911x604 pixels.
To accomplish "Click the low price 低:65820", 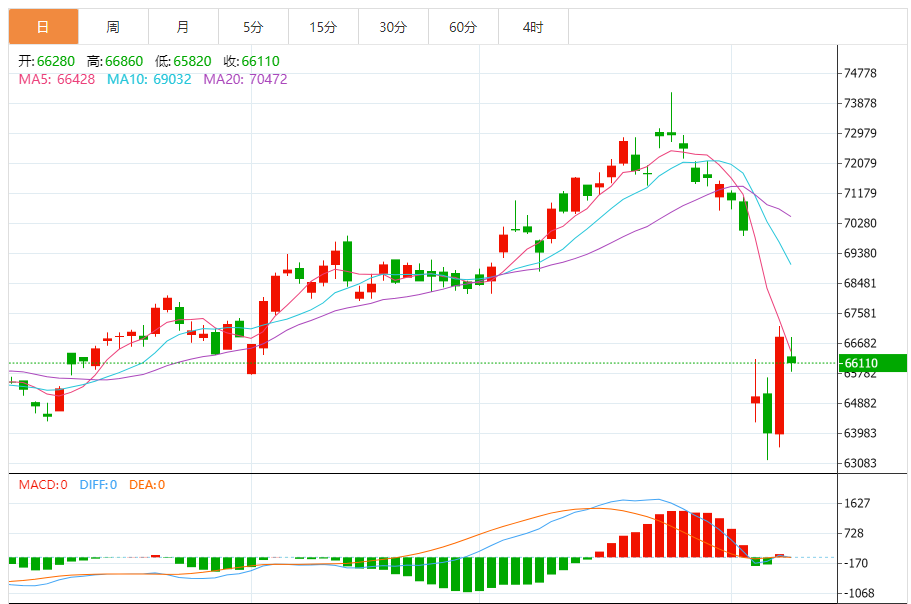I will coord(183,61).
